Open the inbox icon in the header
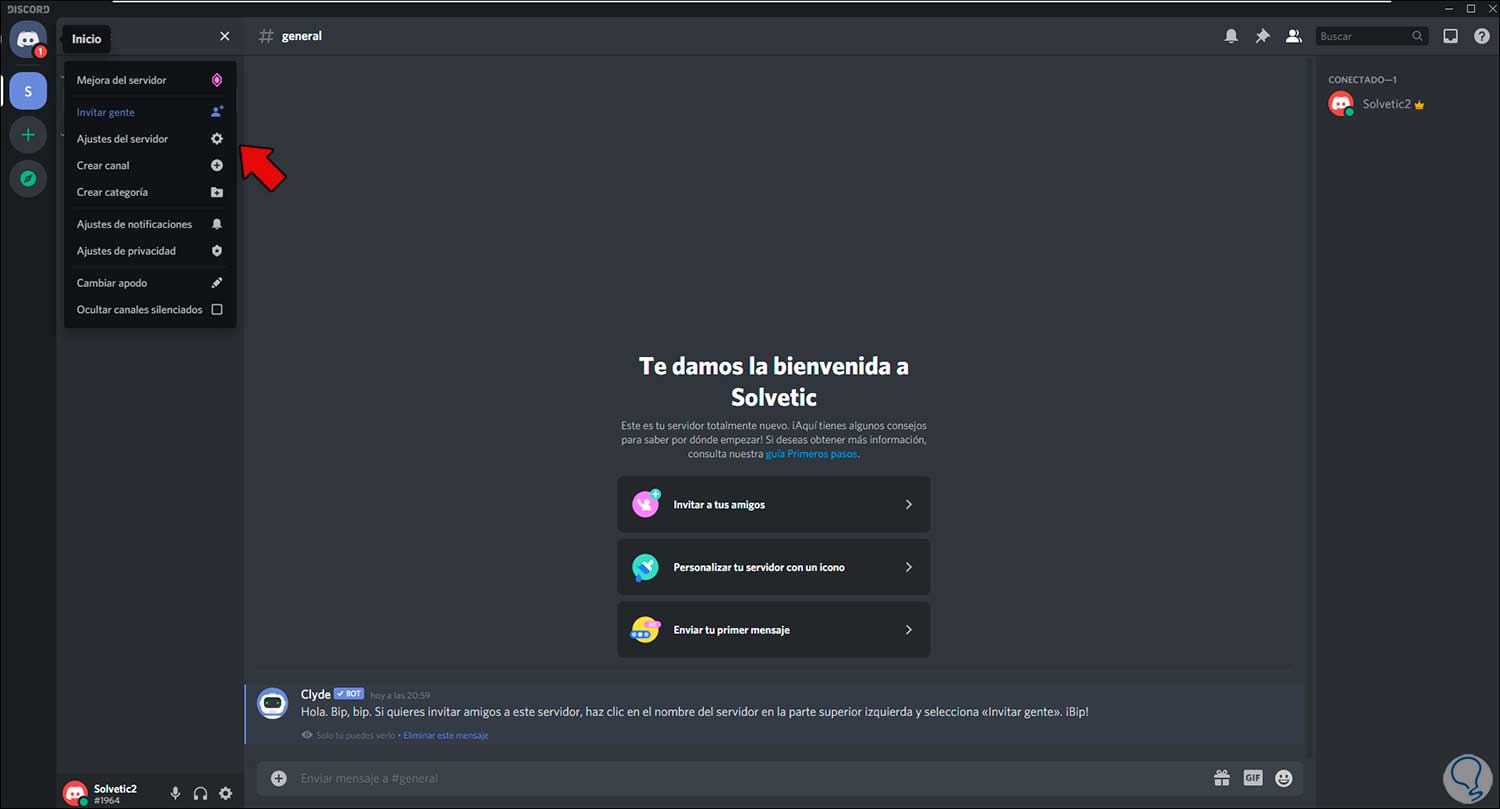Image resolution: width=1500 pixels, height=809 pixels. [x=1450, y=36]
